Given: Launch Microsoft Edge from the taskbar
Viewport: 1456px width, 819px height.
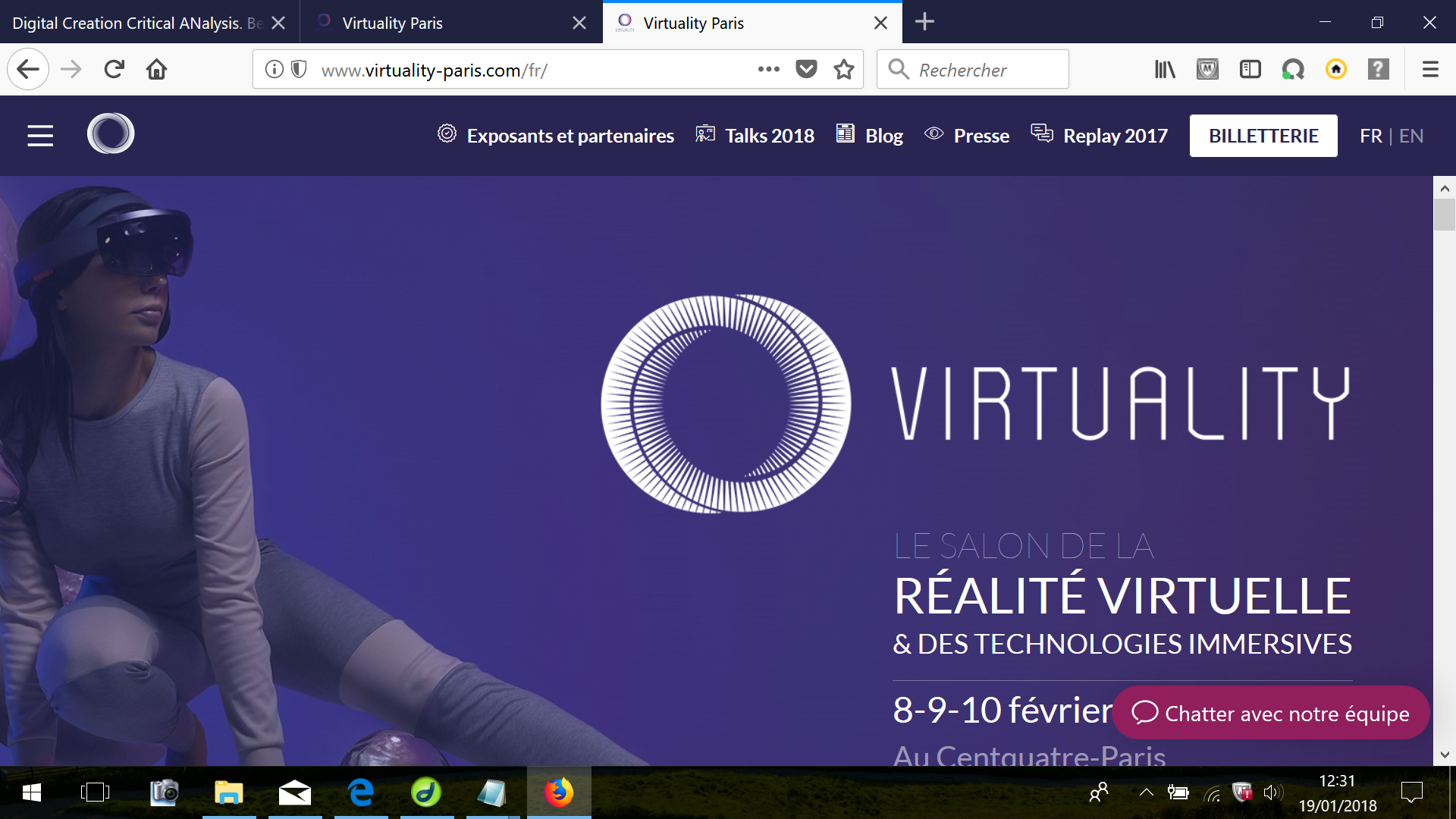Looking at the screenshot, I should point(361,792).
